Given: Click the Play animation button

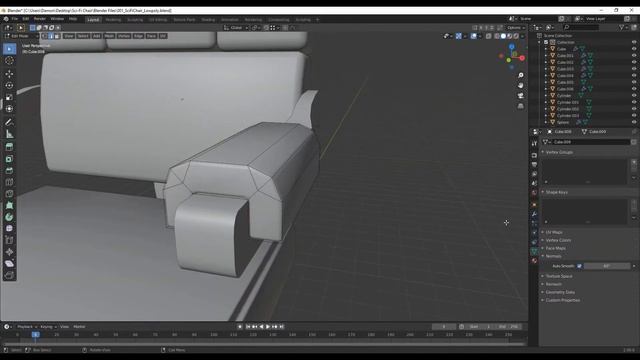Looking at the screenshot, I should [x=268, y=327].
